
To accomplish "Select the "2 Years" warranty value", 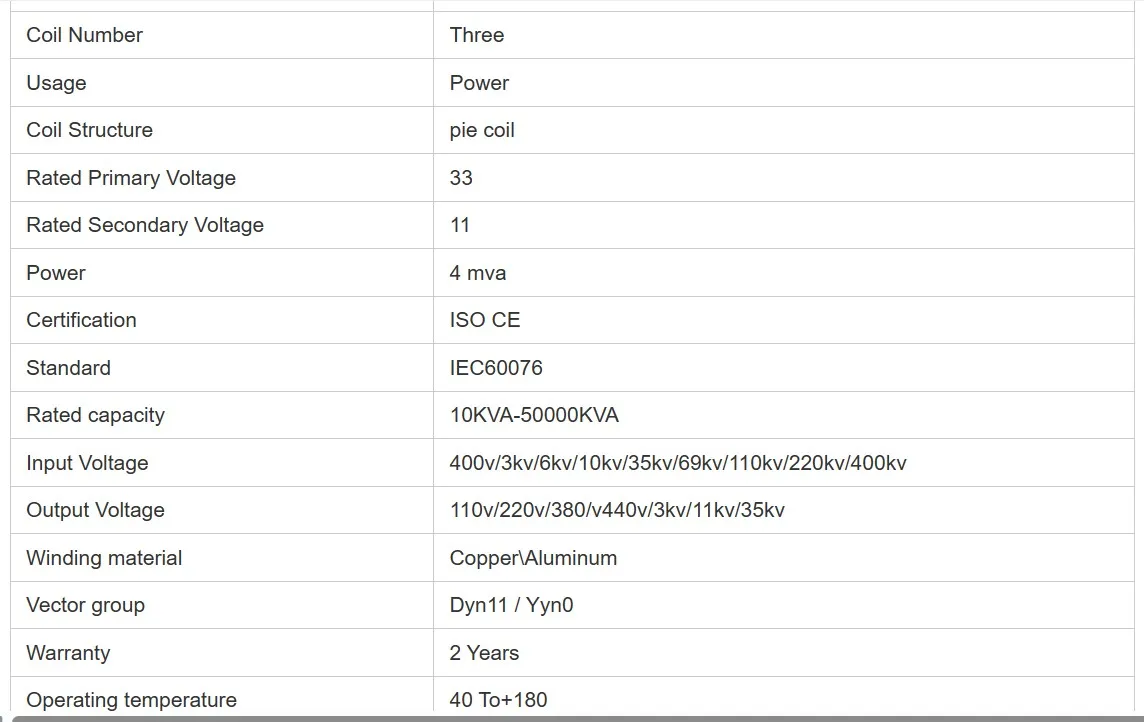I will point(484,653).
